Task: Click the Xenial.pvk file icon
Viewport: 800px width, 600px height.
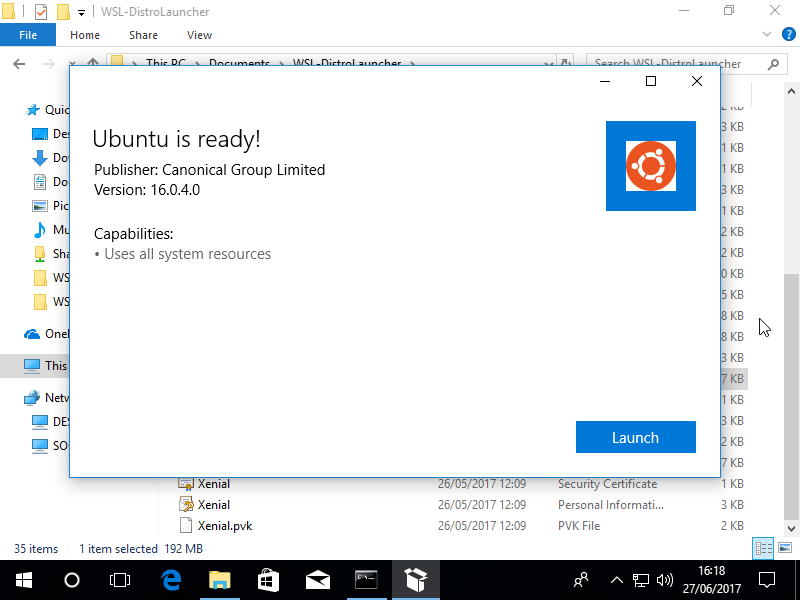Action: (x=186, y=526)
